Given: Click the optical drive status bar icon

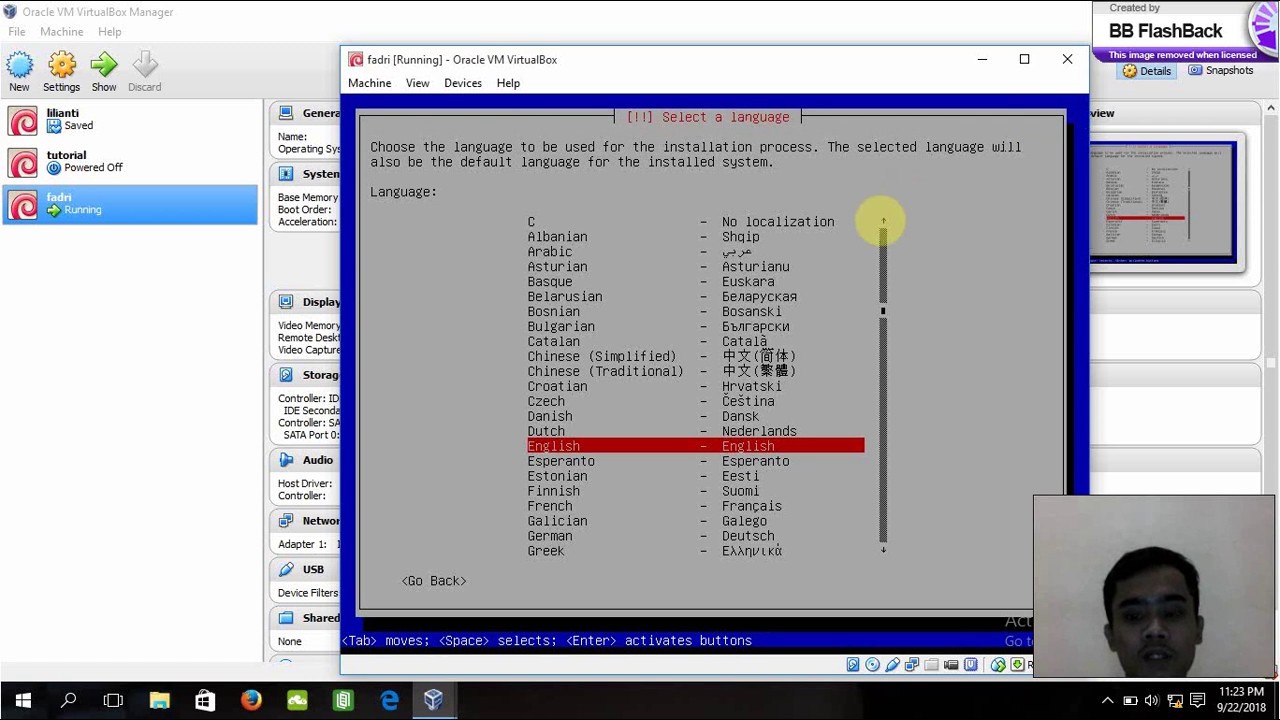Looking at the screenshot, I should (872, 665).
